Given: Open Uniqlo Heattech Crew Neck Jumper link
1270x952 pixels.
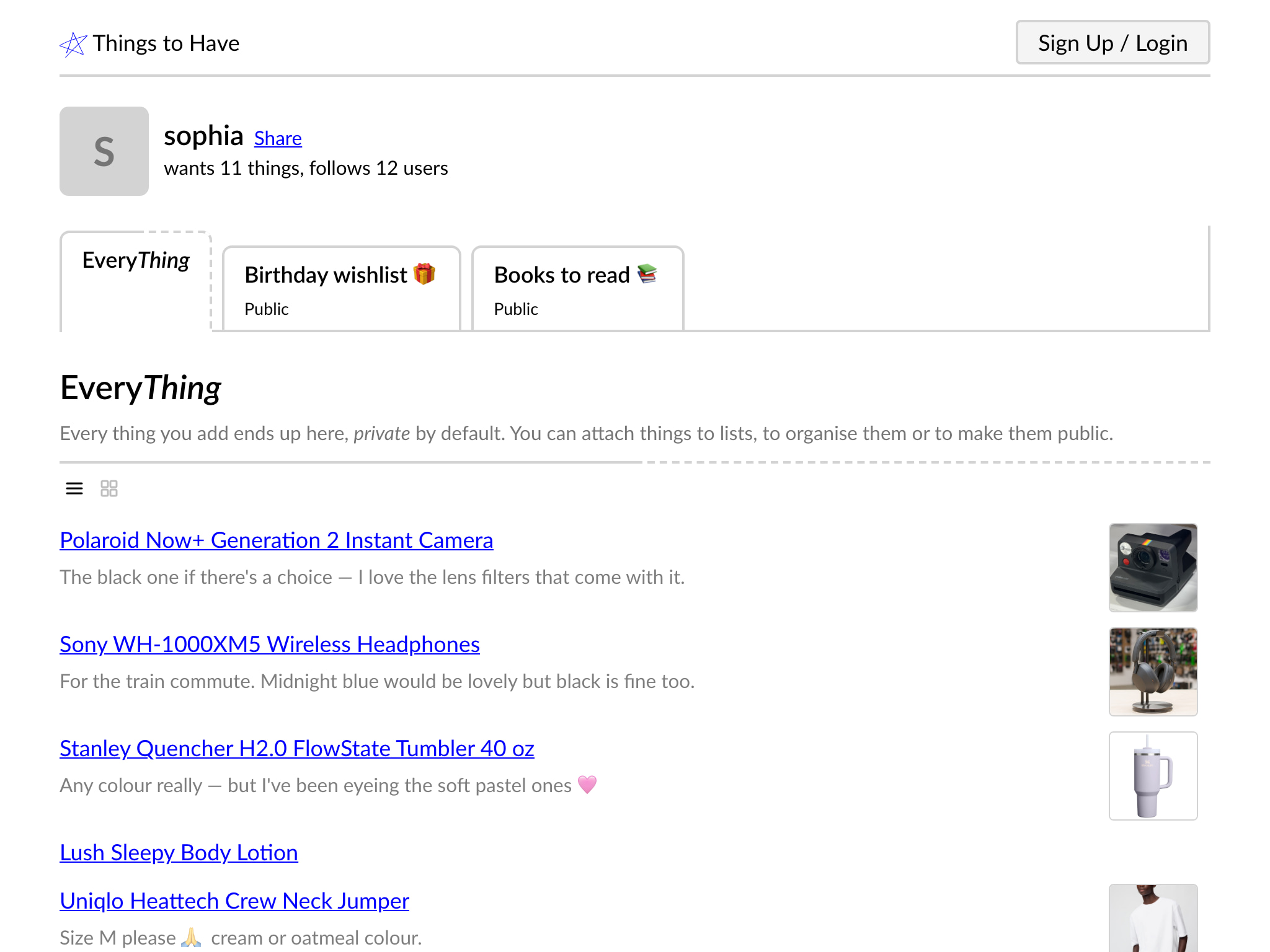Looking at the screenshot, I should coord(234,901).
